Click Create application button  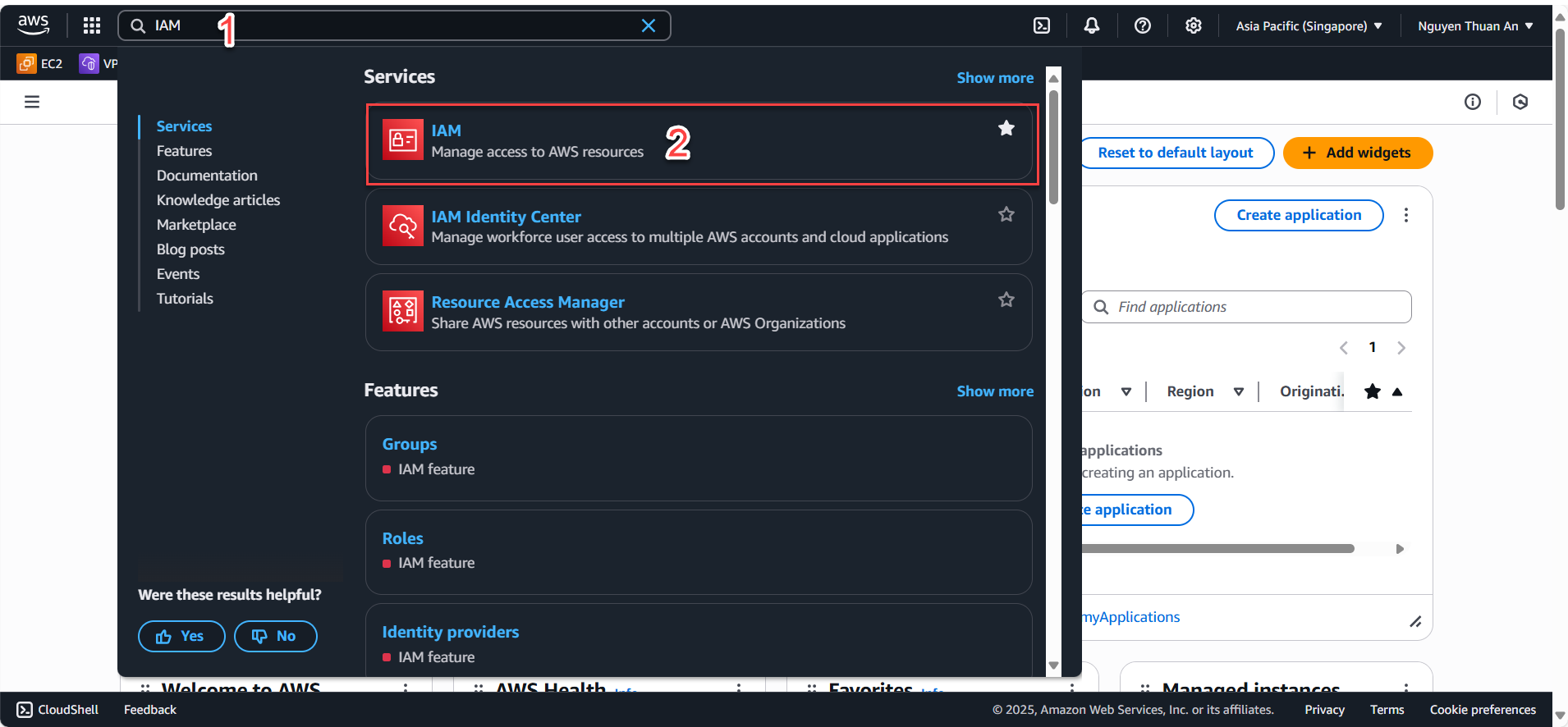pos(1299,215)
